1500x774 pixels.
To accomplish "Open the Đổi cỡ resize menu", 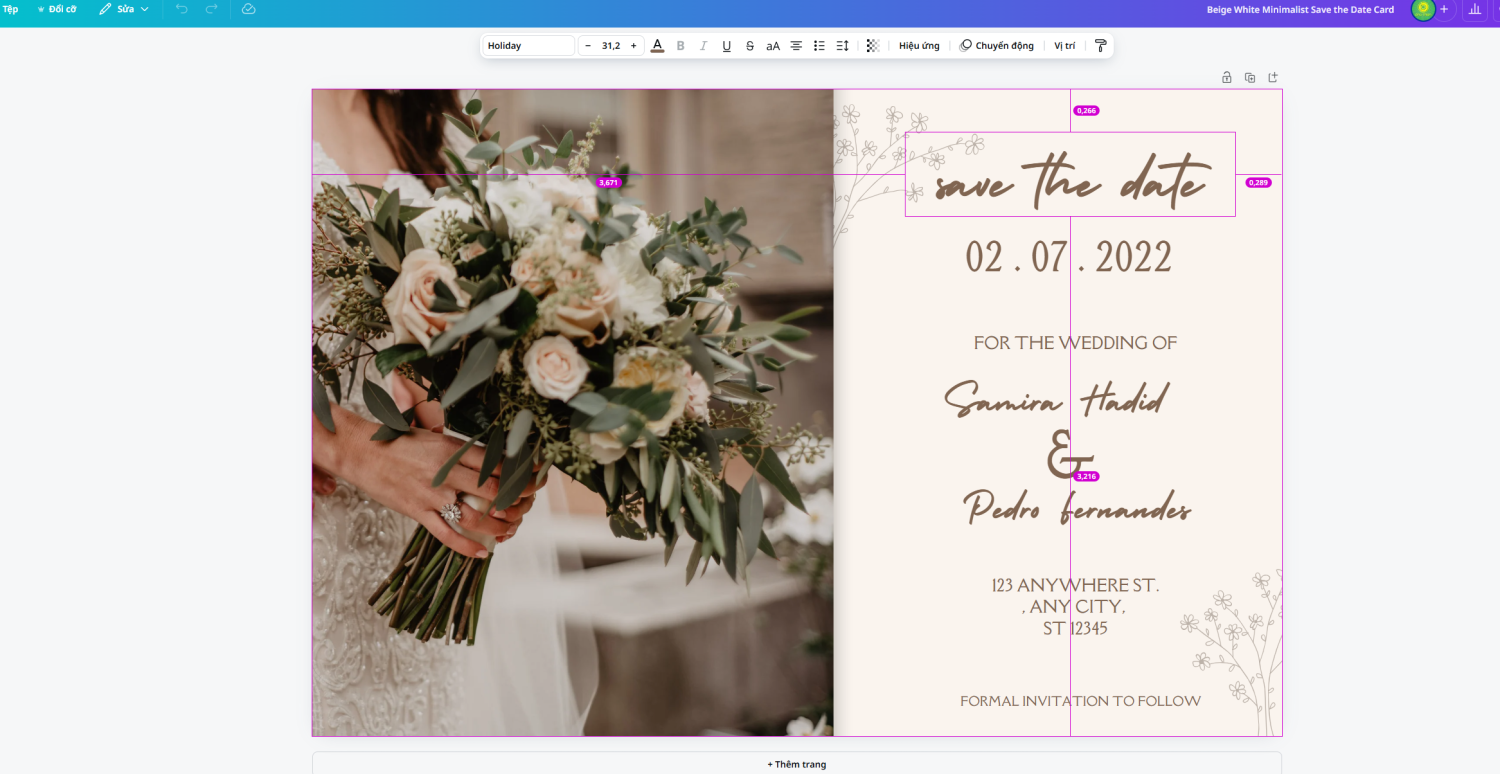I will coord(57,9).
